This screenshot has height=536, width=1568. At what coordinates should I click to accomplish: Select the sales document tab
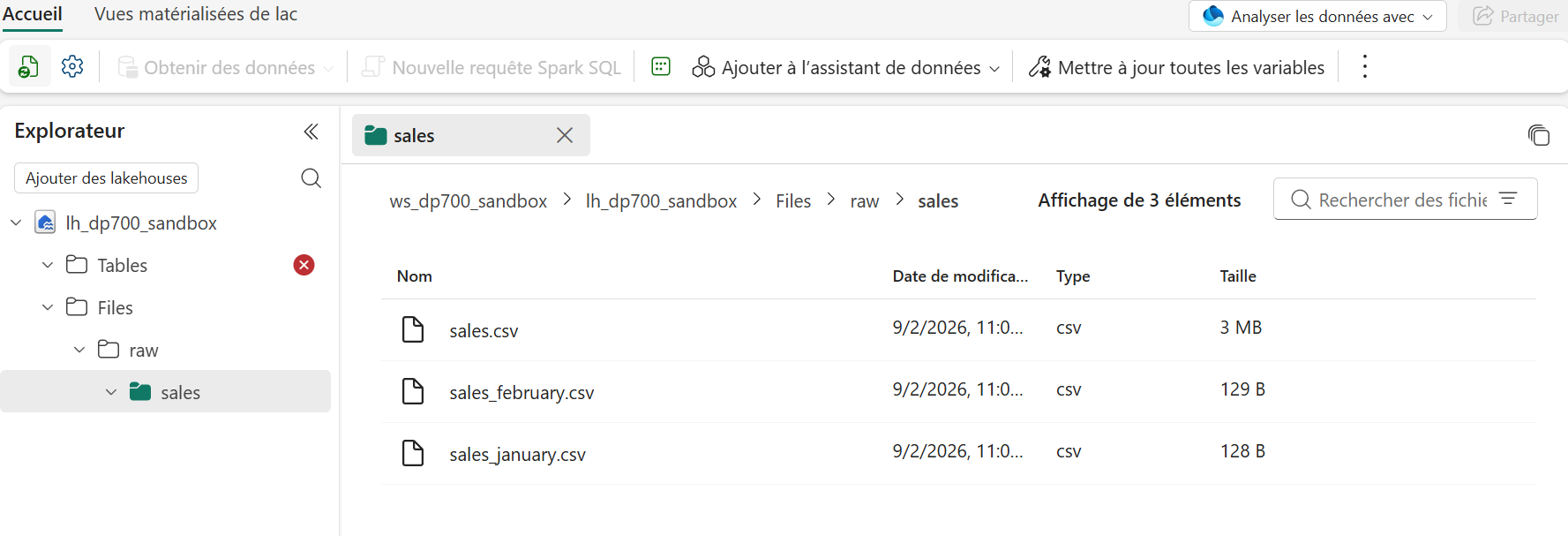pyautogui.click(x=471, y=135)
